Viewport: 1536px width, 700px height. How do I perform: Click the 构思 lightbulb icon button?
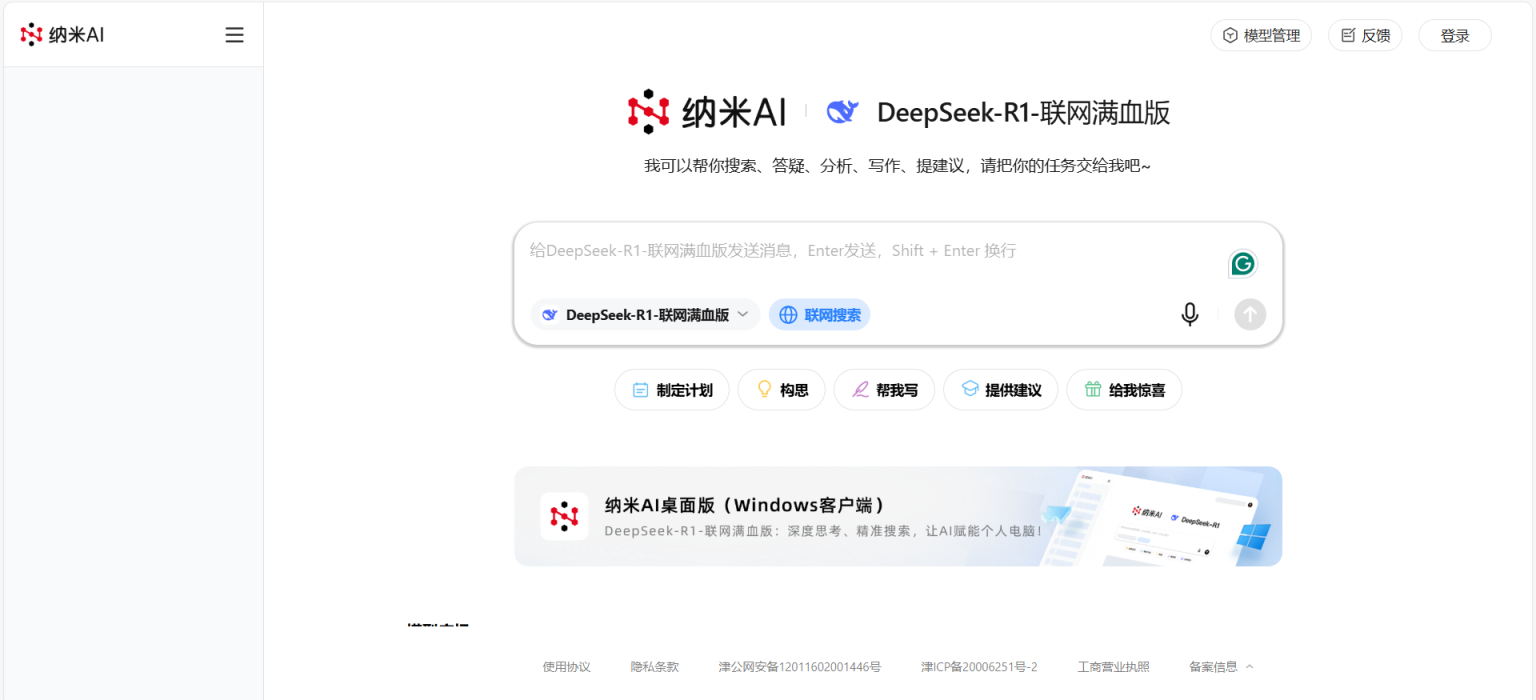point(764,390)
